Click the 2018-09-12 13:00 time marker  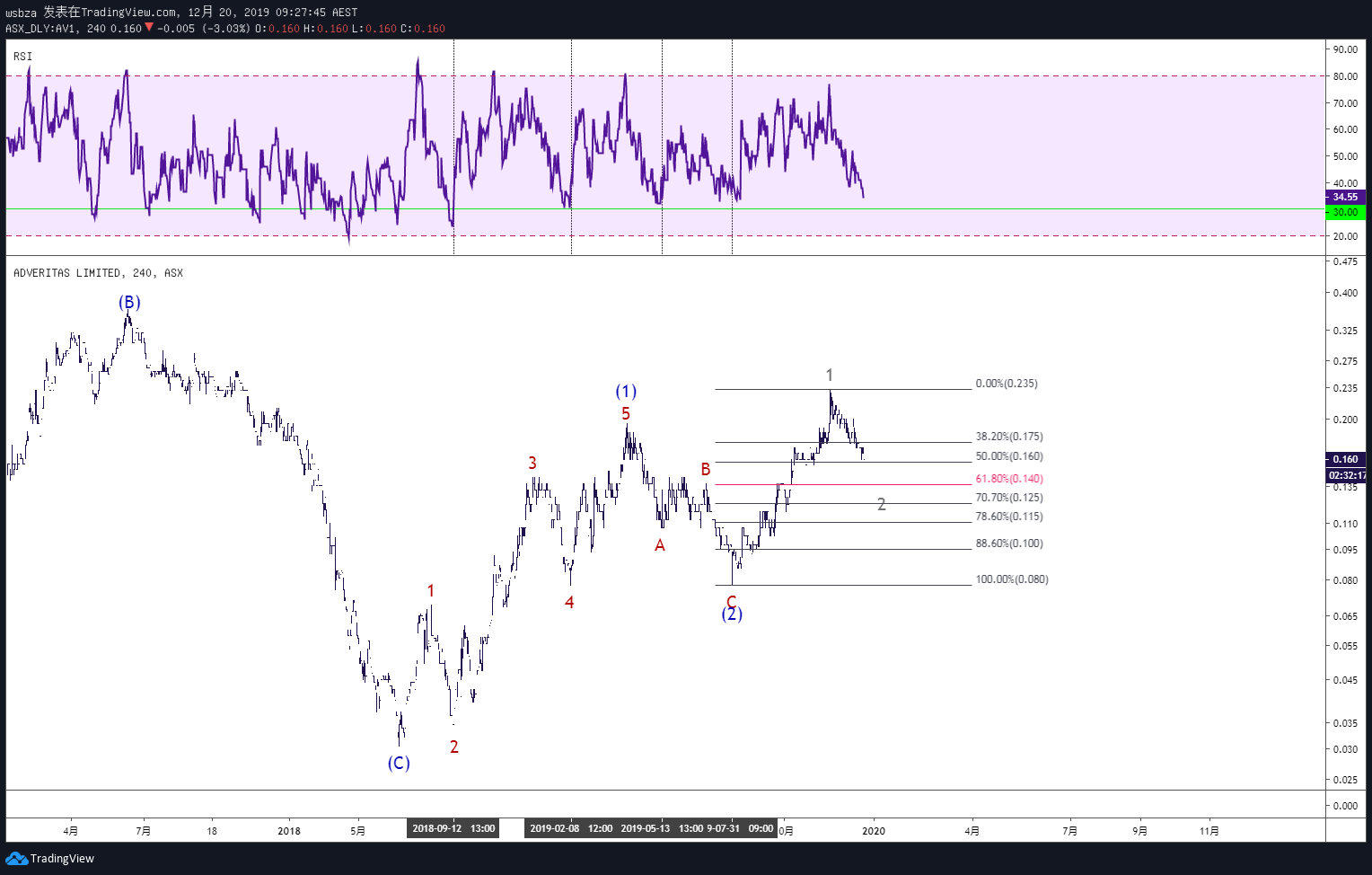[x=453, y=828]
